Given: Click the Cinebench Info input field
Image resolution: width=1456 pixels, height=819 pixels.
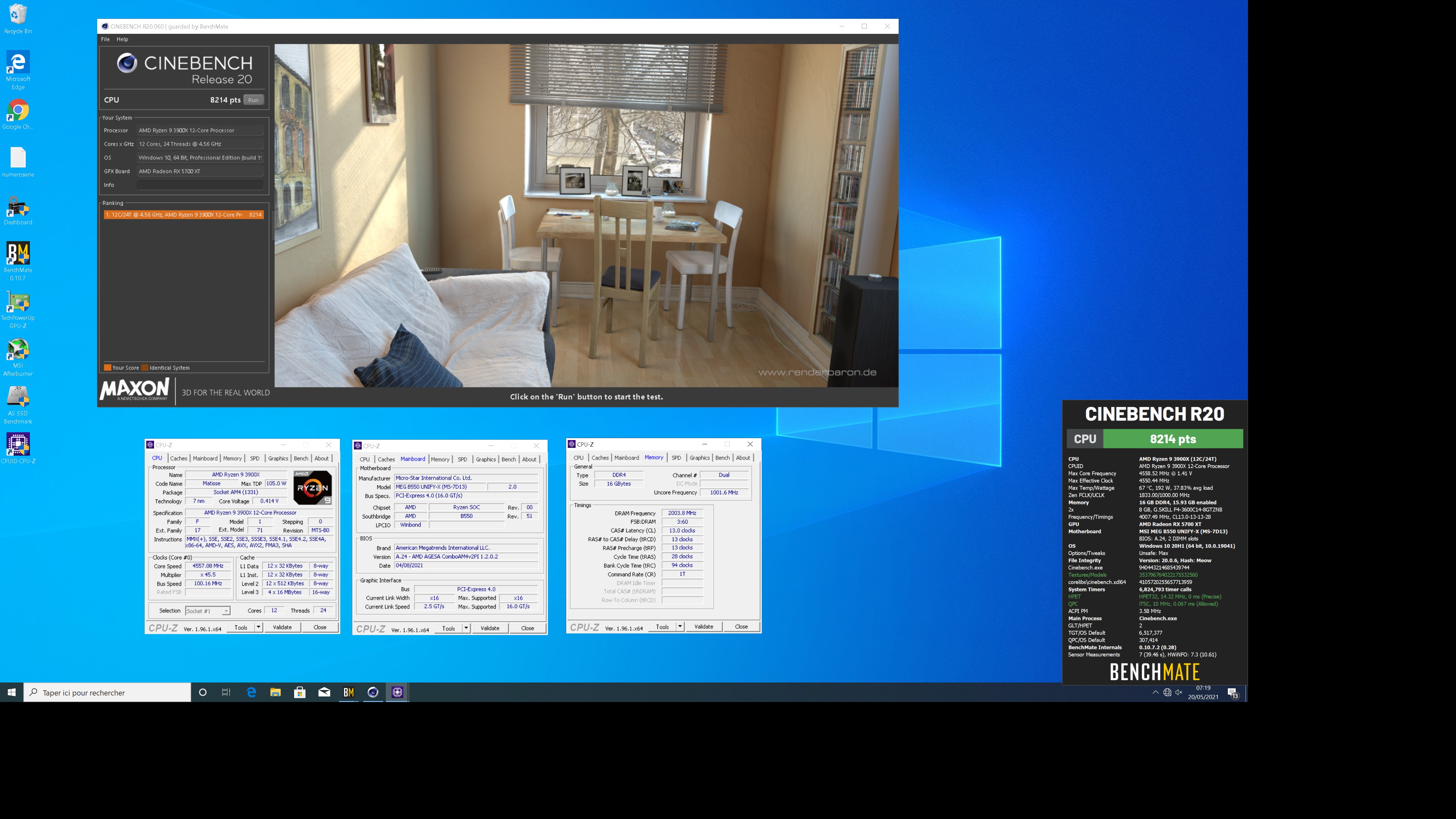Looking at the screenshot, I should point(200,185).
